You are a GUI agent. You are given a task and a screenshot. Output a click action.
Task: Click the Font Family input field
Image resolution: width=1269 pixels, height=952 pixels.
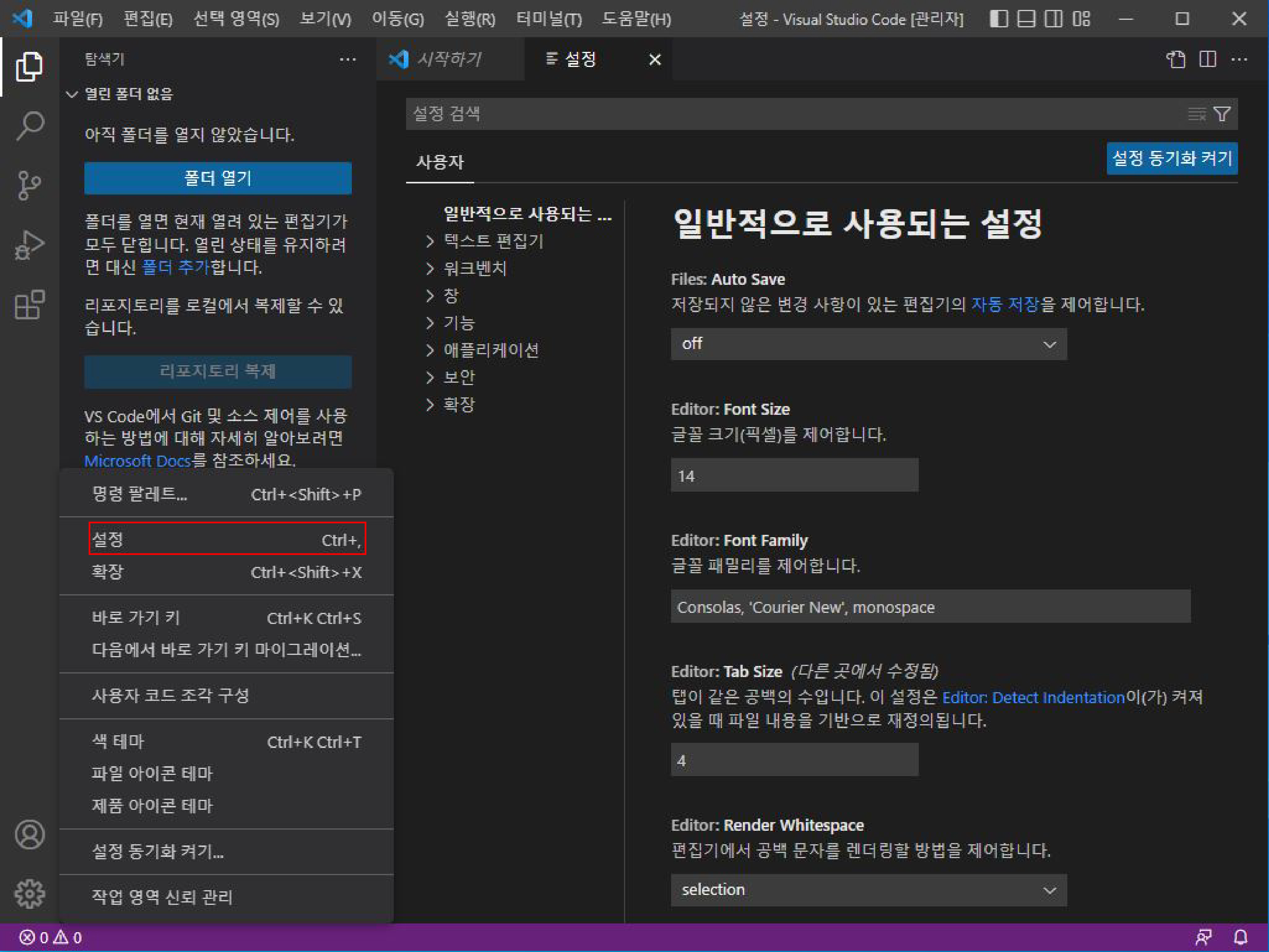point(931,607)
